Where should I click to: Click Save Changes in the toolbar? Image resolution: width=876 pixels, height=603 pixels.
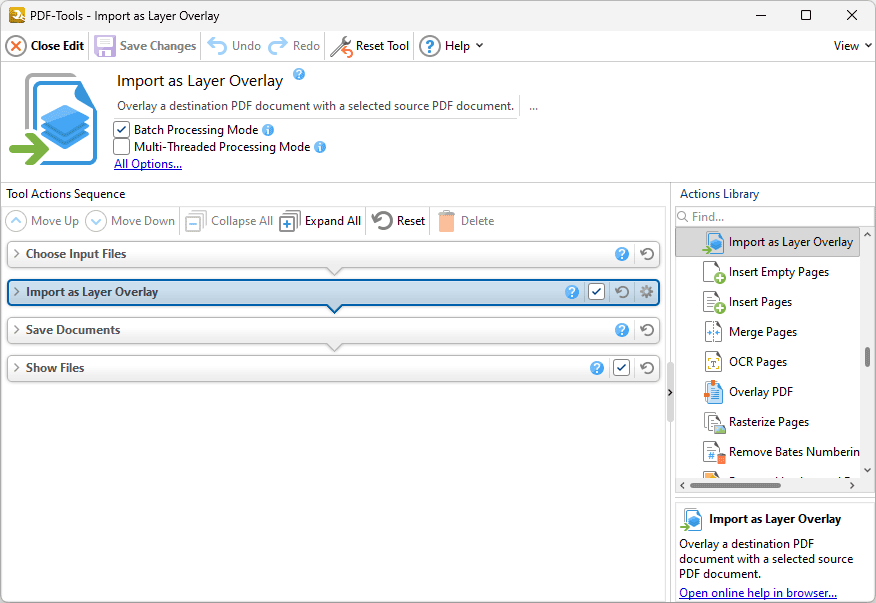145,46
